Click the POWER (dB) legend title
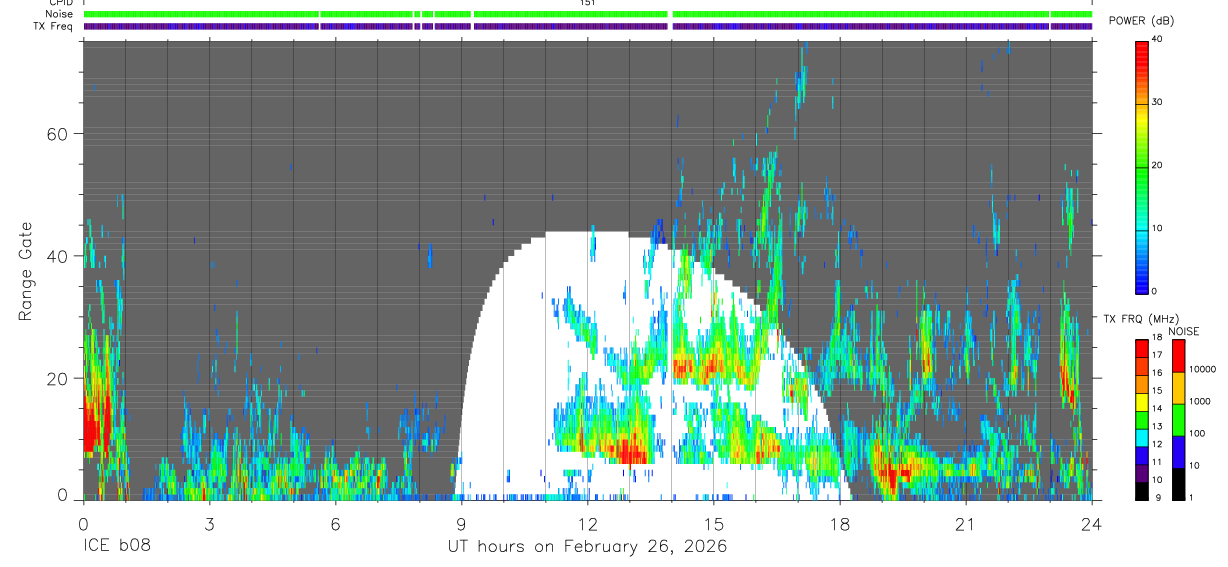This screenshot has width=1228, height=567. pos(1142,21)
